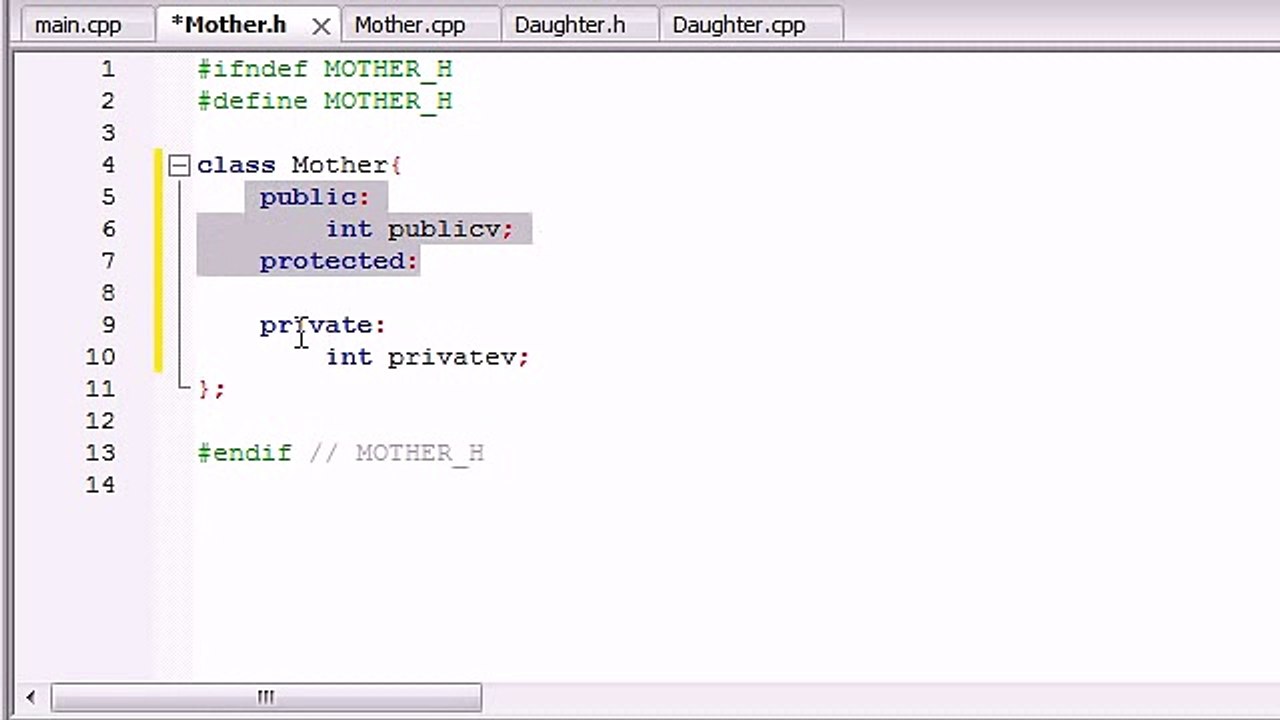The image size is (1280, 720).
Task: Click line number 8 in the gutter
Action: click(x=107, y=293)
